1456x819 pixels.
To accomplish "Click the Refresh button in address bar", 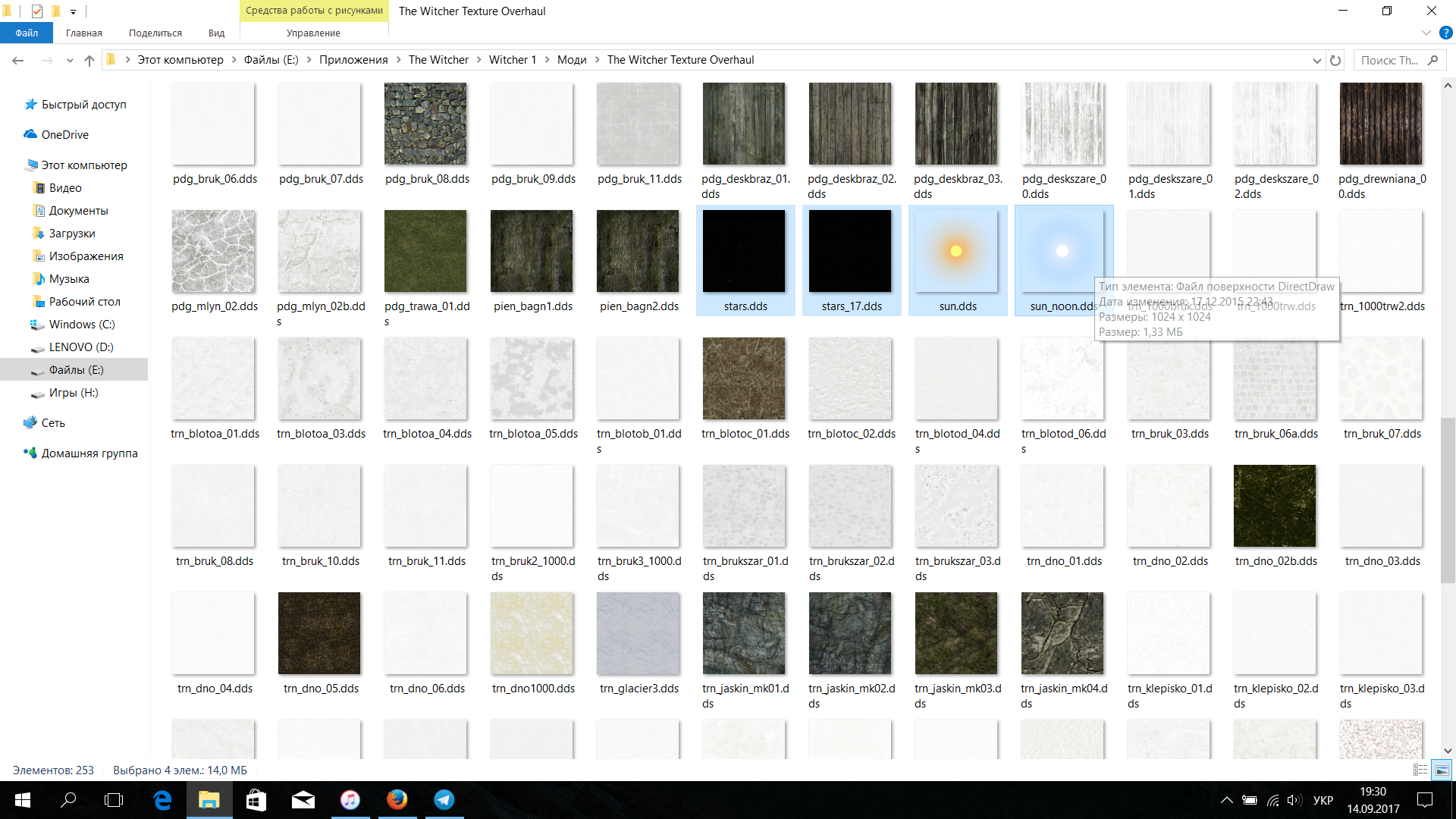I will tap(1335, 61).
